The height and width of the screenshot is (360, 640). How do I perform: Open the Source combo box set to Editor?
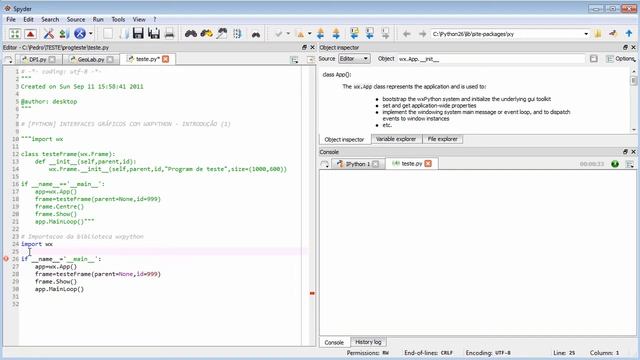(354, 59)
